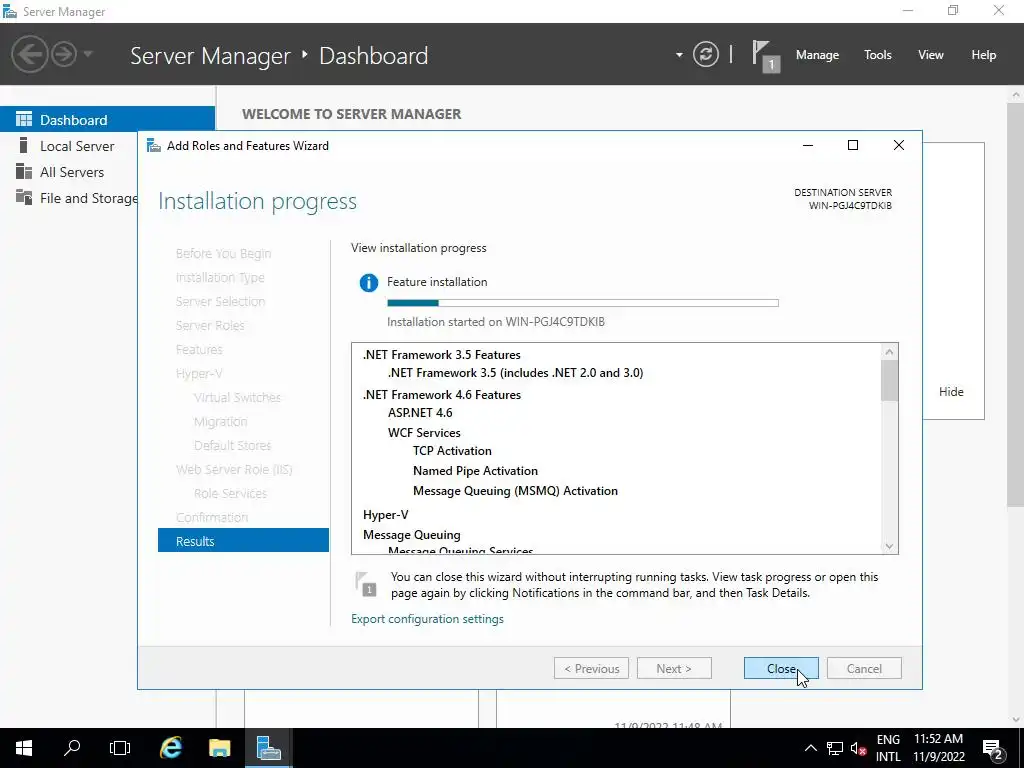Viewport: 1024px width, 768px height.
Task: Click the ENG INTL language indicator
Action: click(888, 748)
